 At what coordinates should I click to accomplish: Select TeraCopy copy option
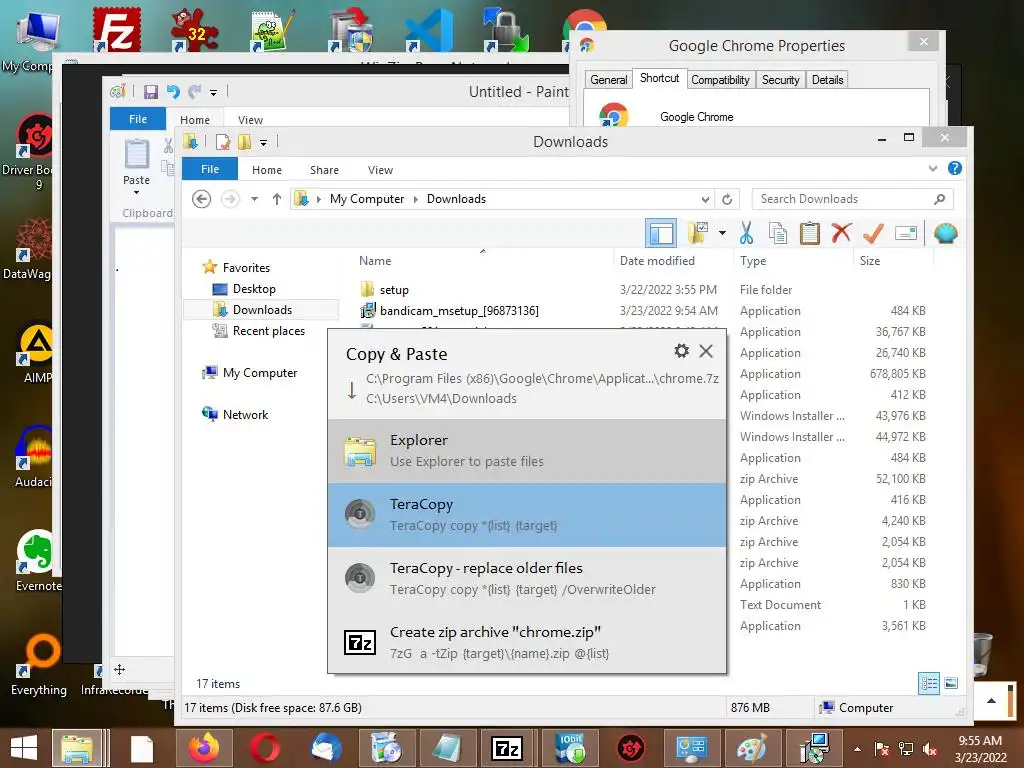(527, 515)
